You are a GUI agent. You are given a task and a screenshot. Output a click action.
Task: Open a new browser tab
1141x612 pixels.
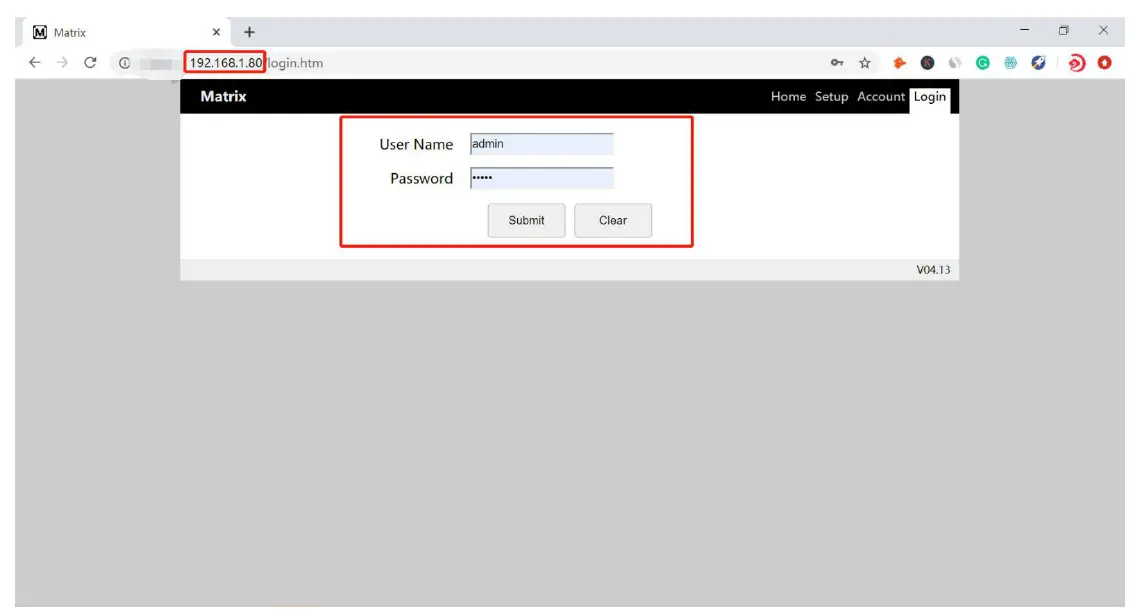click(x=249, y=32)
